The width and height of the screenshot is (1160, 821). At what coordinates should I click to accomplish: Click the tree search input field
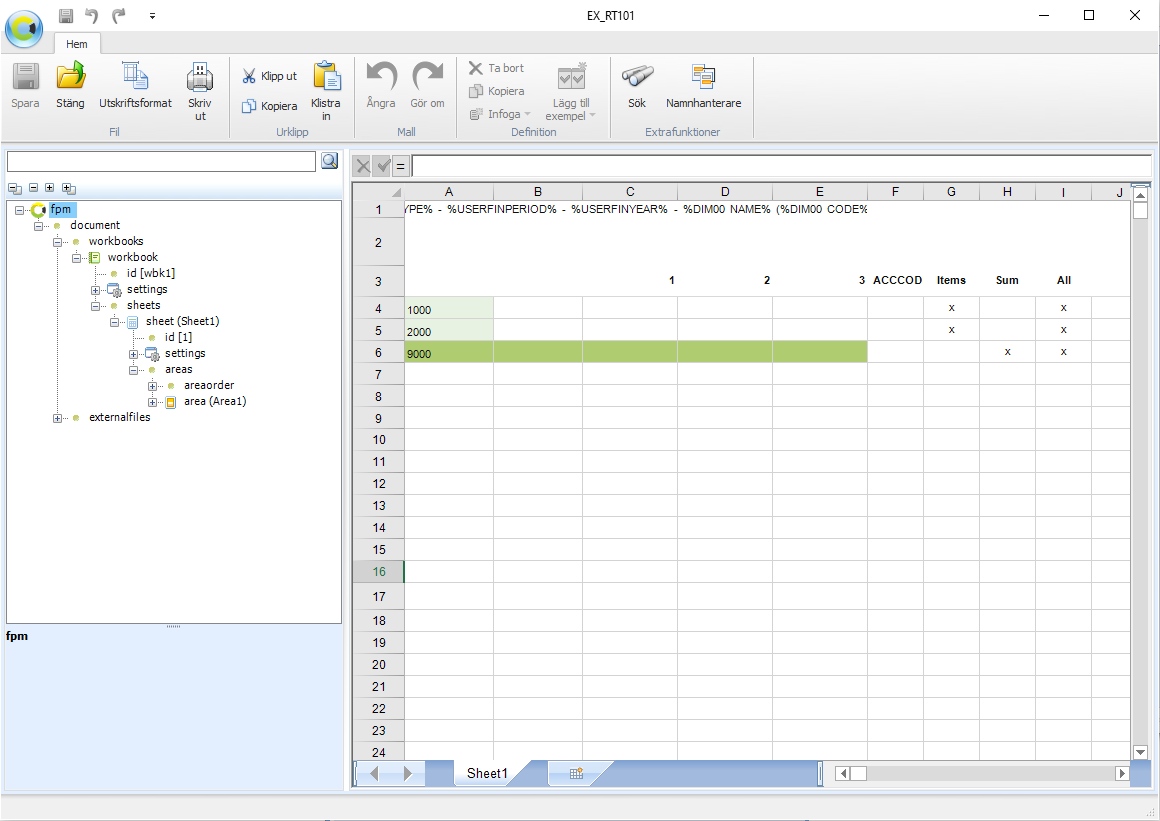click(x=161, y=161)
